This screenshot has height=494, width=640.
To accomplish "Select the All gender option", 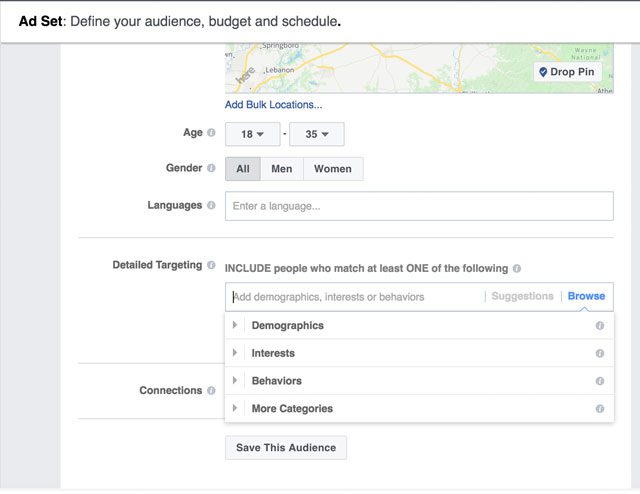I will coord(243,169).
